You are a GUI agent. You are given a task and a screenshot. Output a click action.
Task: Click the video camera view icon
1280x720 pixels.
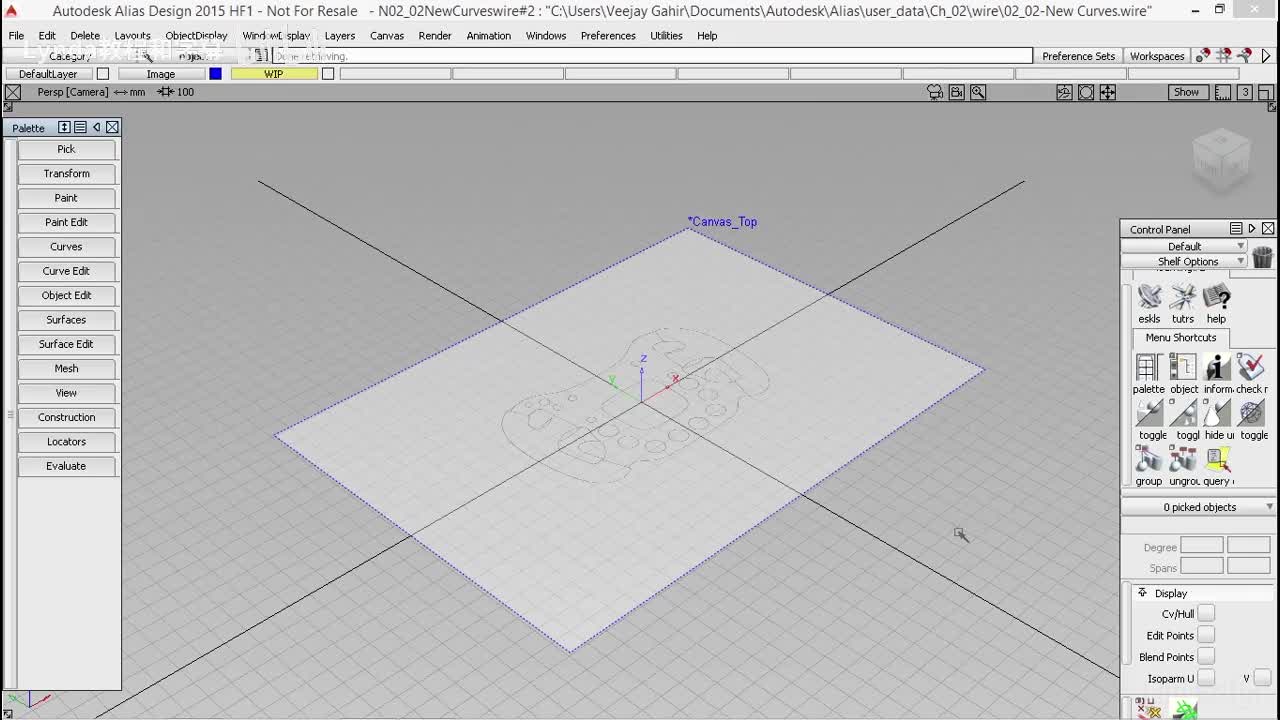click(x=957, y=92)
